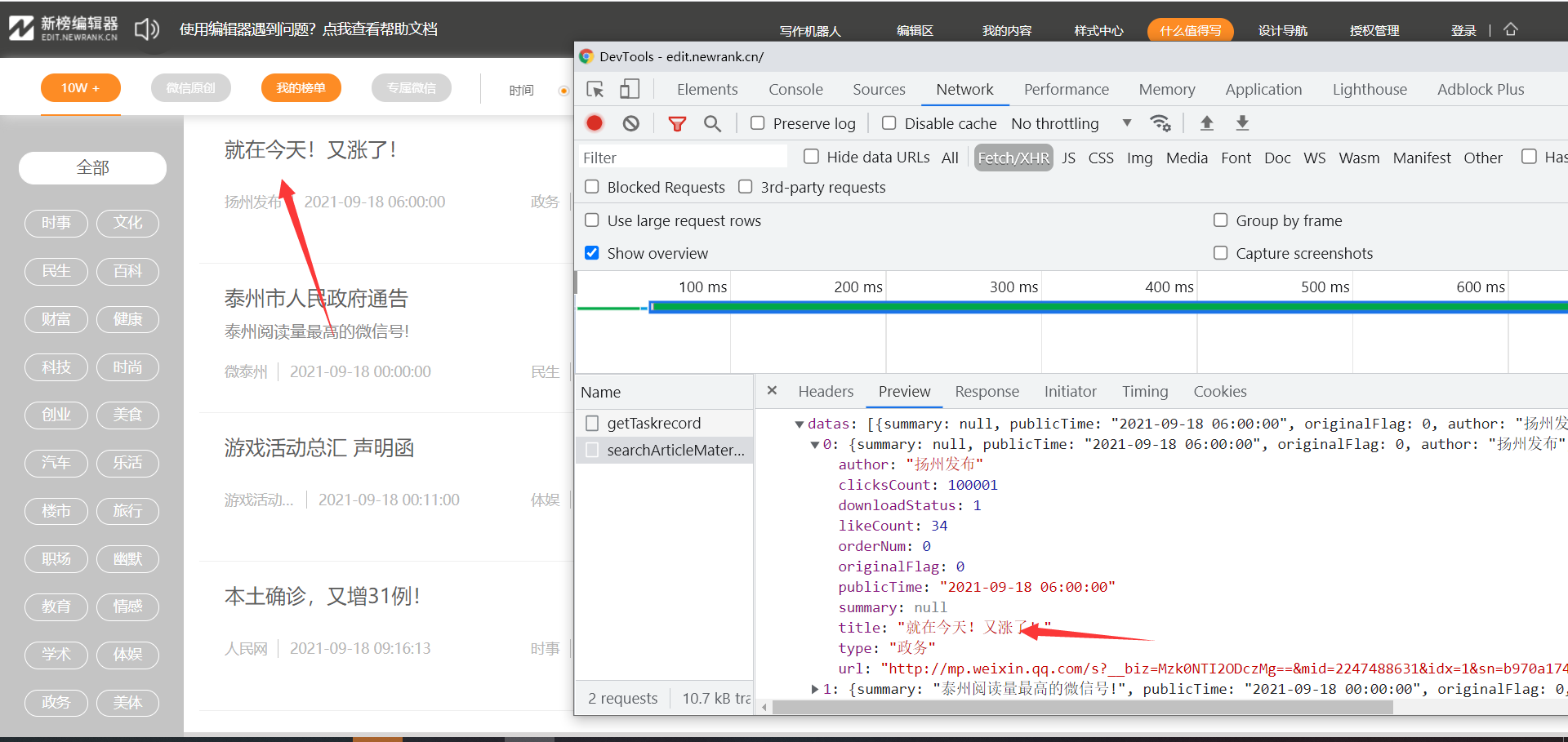The height and width of the screenshot is (742, 1568).
Task: Toggle the device toolbar icon
Action: point(629,89)
